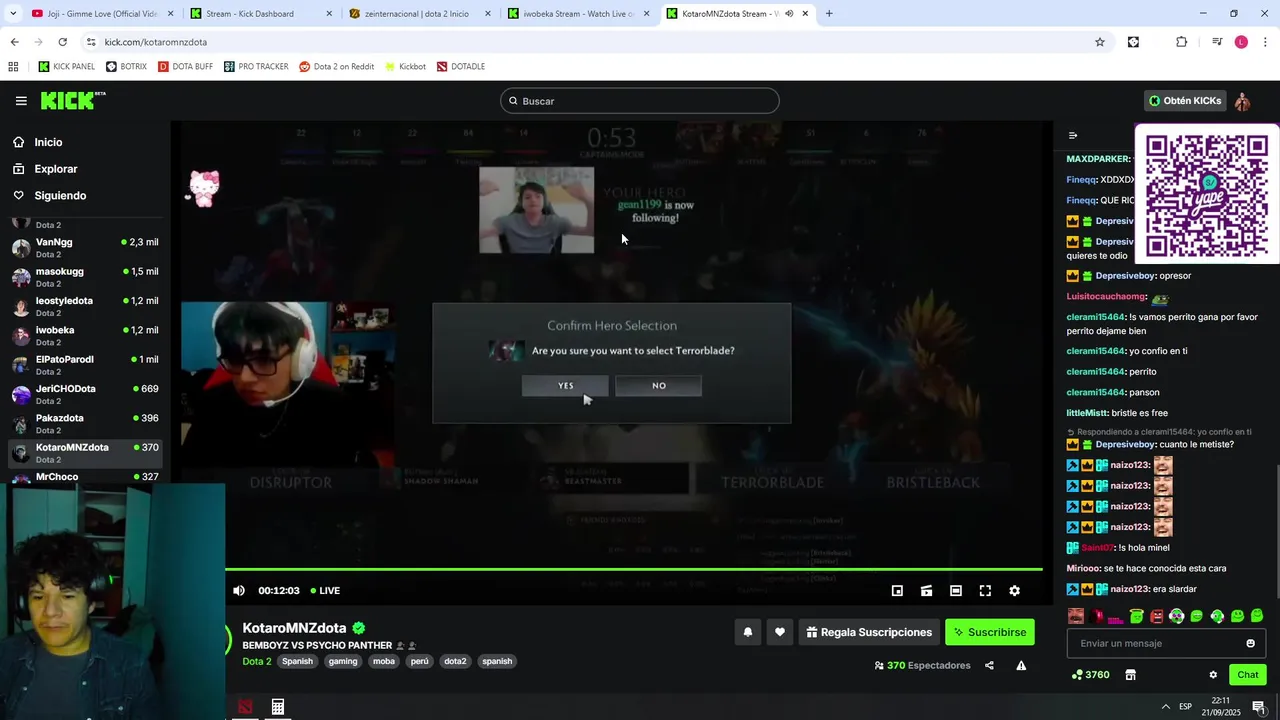This screenshot has height=720, width=1280.
Task: Open the Dota 2 on Reddit bookmark
Action: (337, 67)
